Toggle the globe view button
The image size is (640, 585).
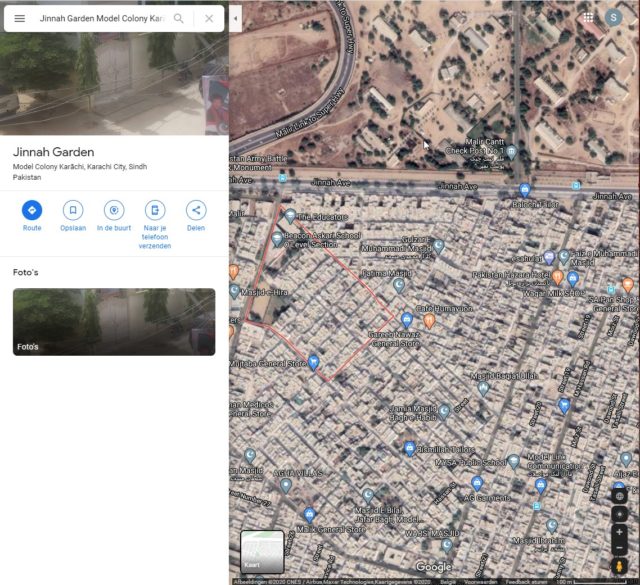pyautogui.click(x=619, y=496)
